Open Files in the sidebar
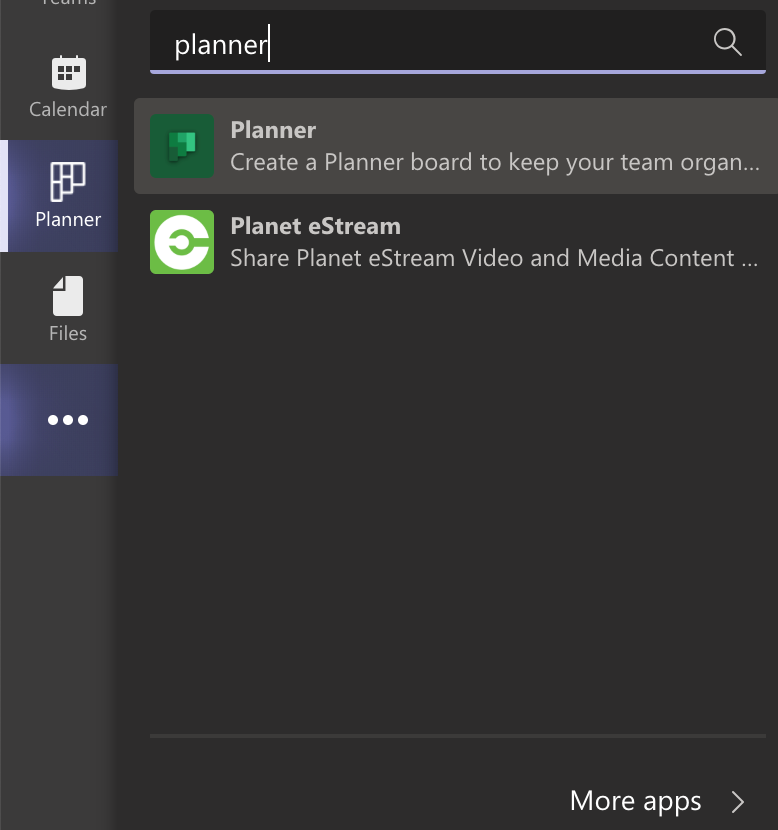The width and height of the screenshot is (778, 830). (x=68, y=309)
